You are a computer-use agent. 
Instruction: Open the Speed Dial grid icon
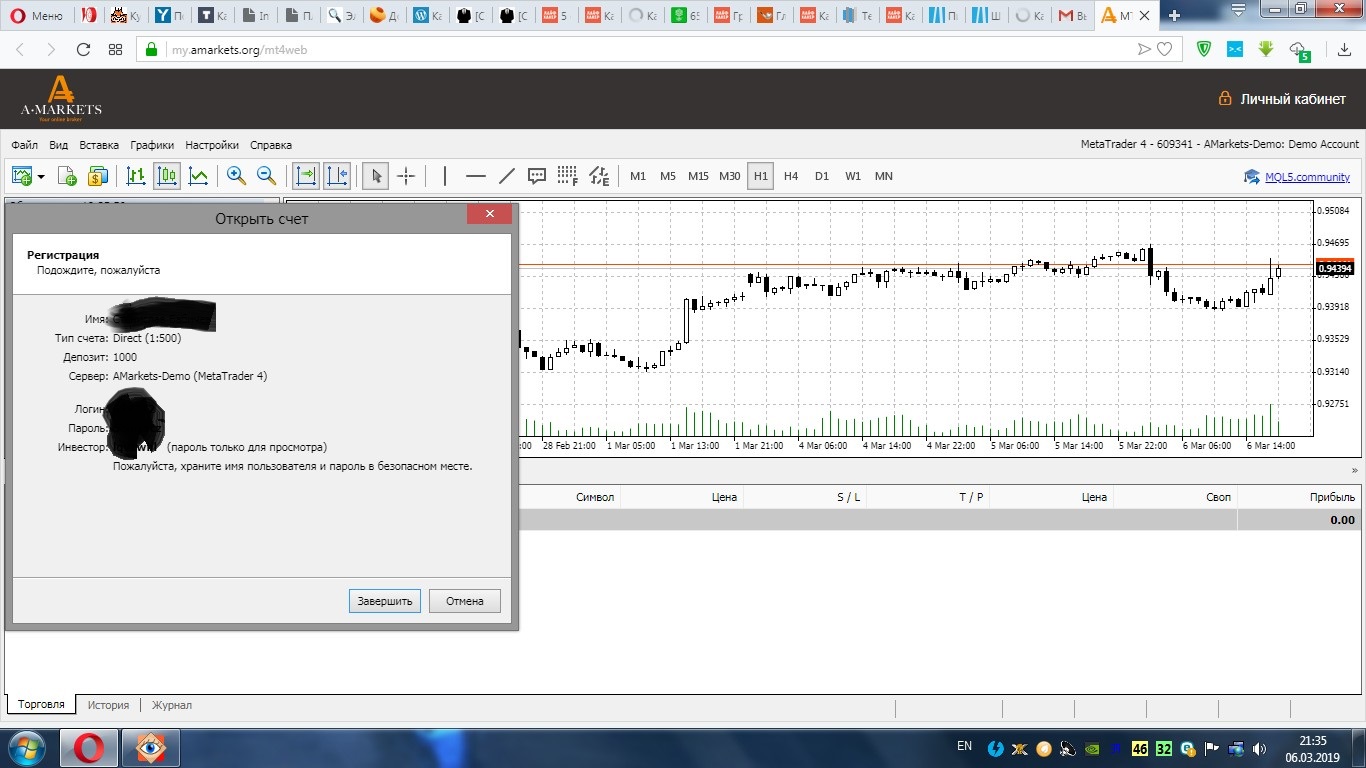point(116,49)
